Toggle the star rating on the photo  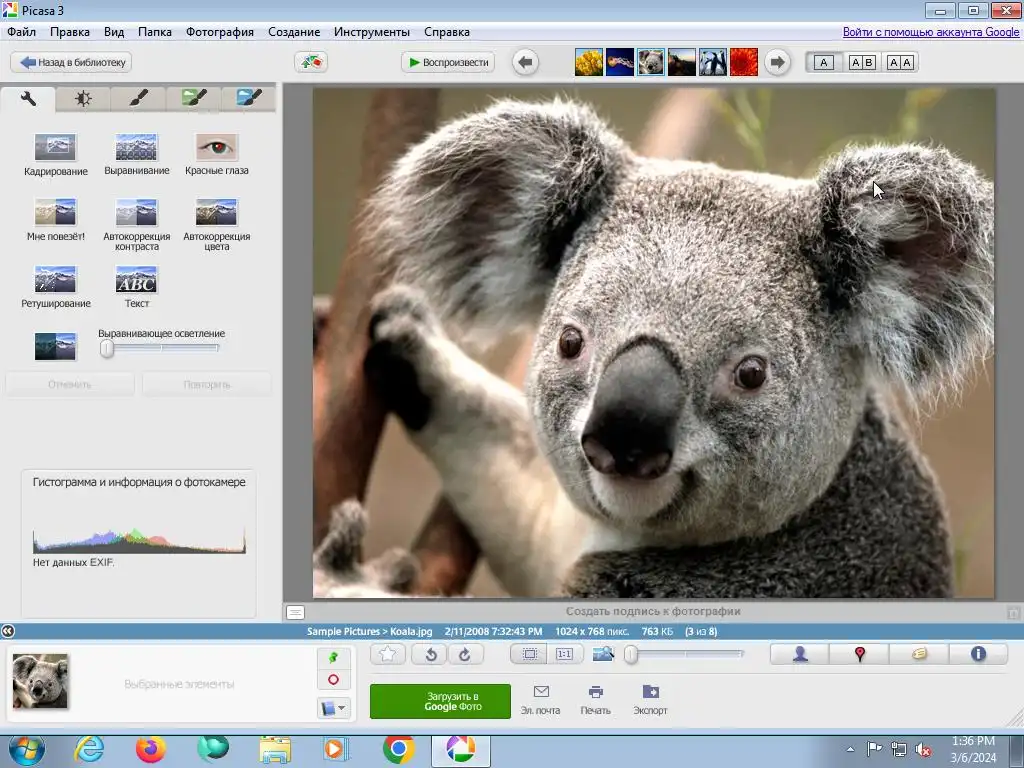coord(388,654)
